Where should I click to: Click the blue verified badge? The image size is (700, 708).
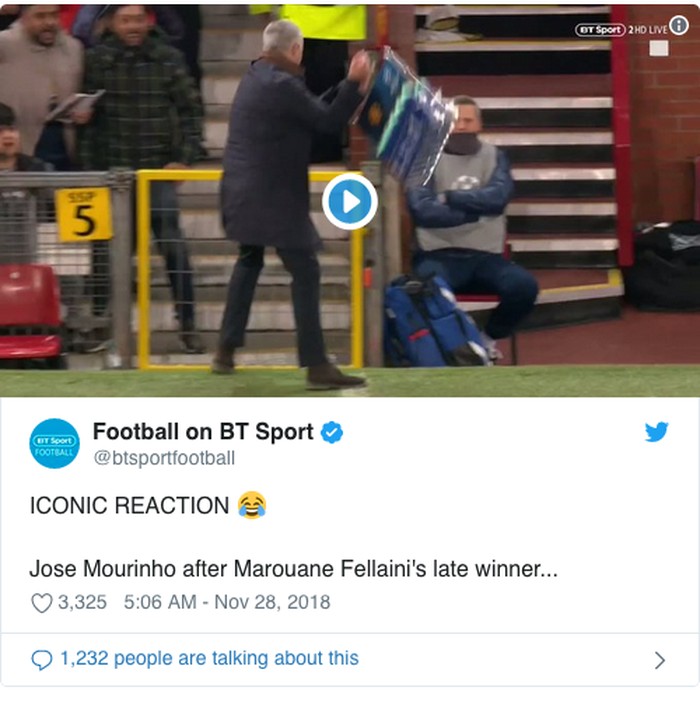(332, 433)
